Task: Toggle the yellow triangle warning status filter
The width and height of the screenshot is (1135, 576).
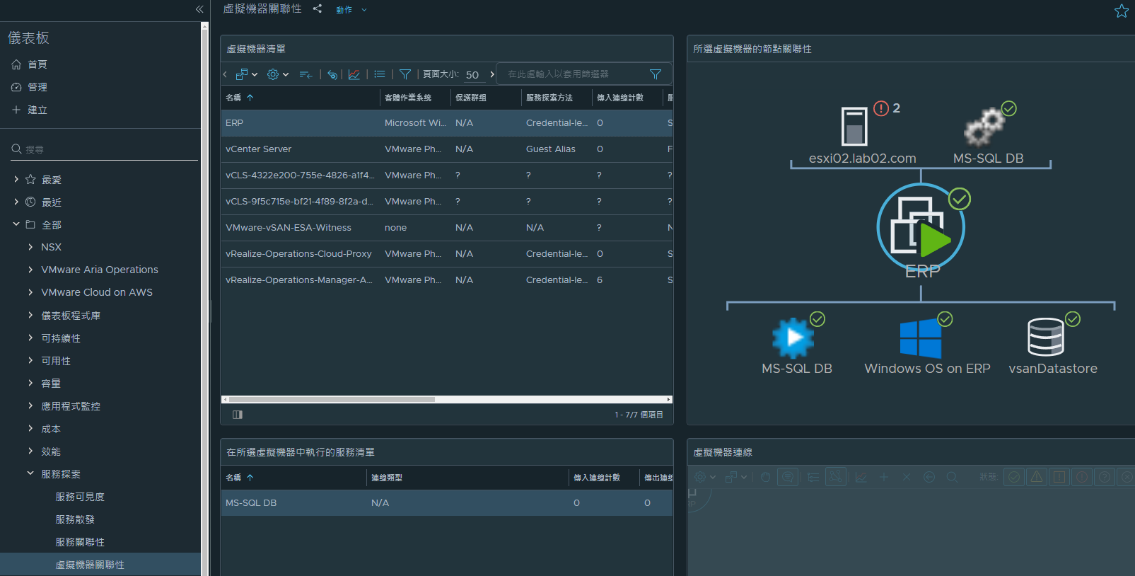Action: [1037, 477]
